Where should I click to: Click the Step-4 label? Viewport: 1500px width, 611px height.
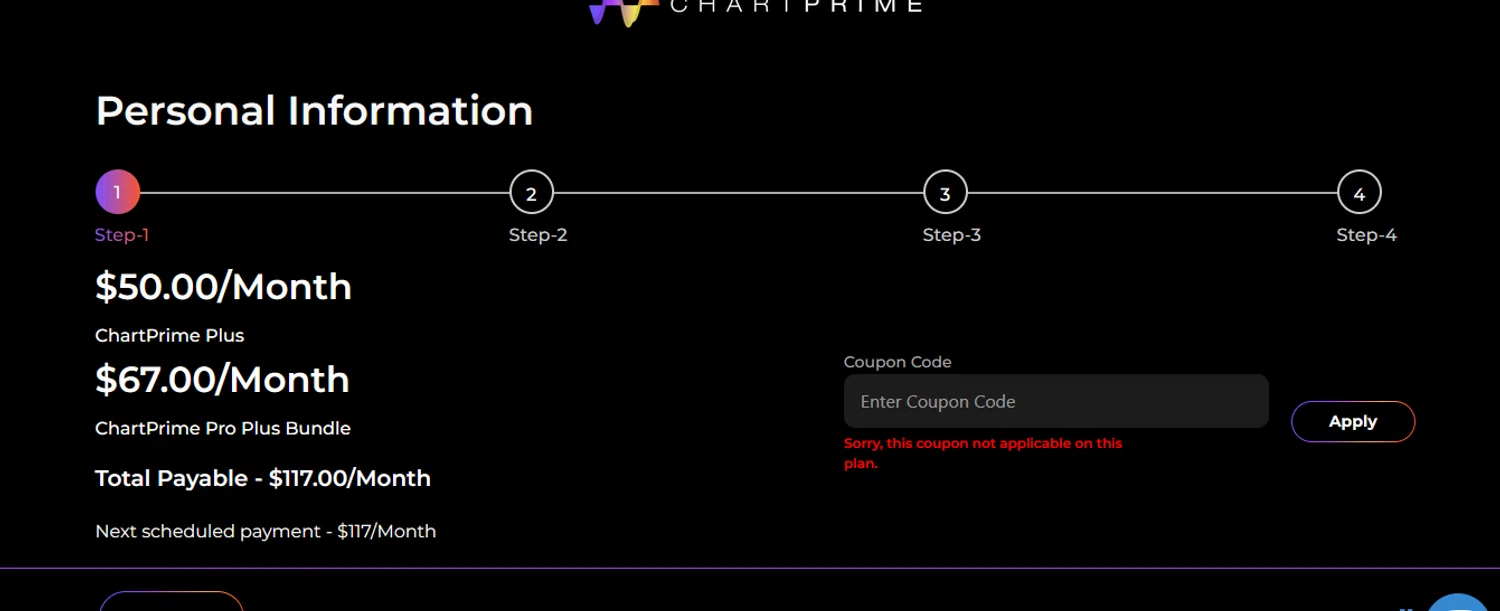click(1367, 235)
